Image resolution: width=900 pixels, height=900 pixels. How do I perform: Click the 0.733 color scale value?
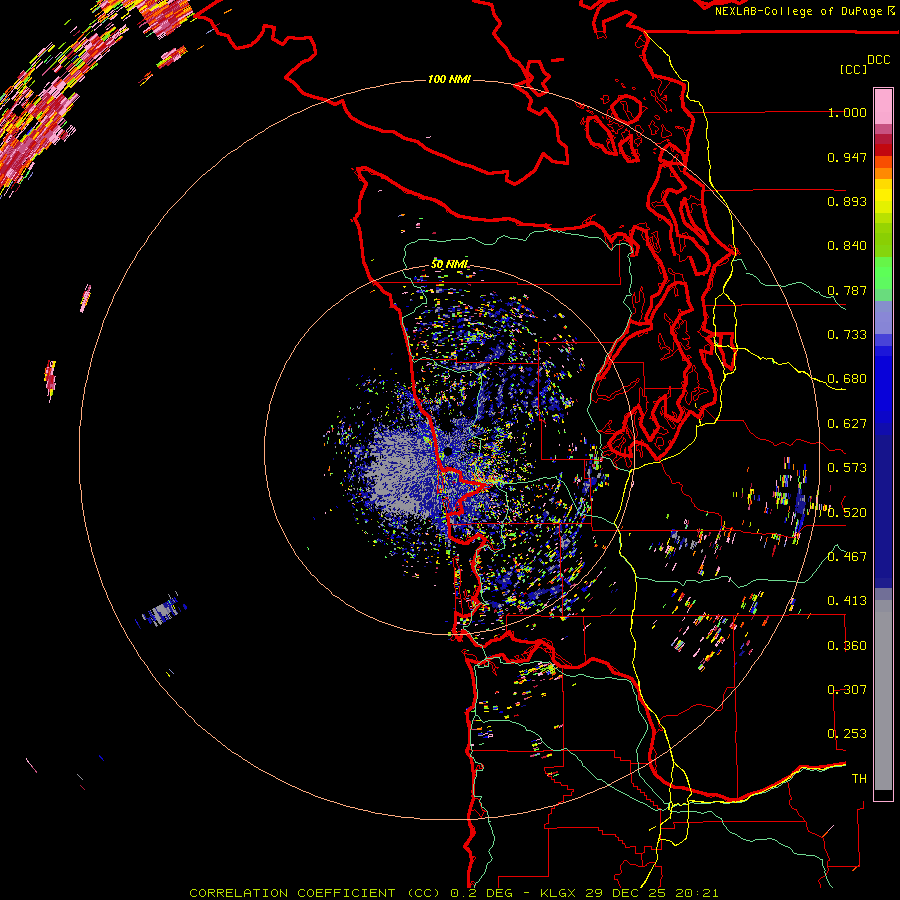tap(847, 335)
